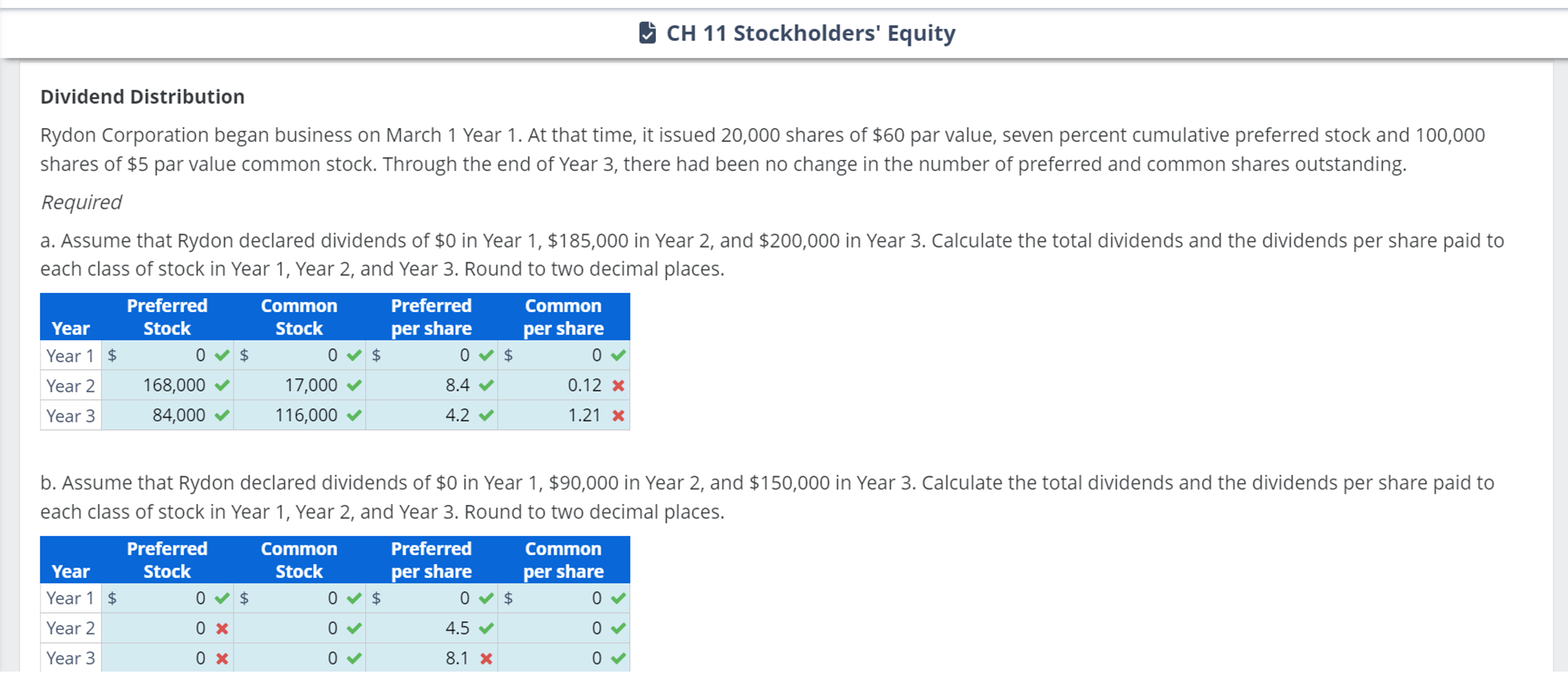Image resolution: width=1568 pixels, height=690 pixels.
Task: Click the green checkmark beside 4.5 in part b
Action: click(x=485, y=628)
